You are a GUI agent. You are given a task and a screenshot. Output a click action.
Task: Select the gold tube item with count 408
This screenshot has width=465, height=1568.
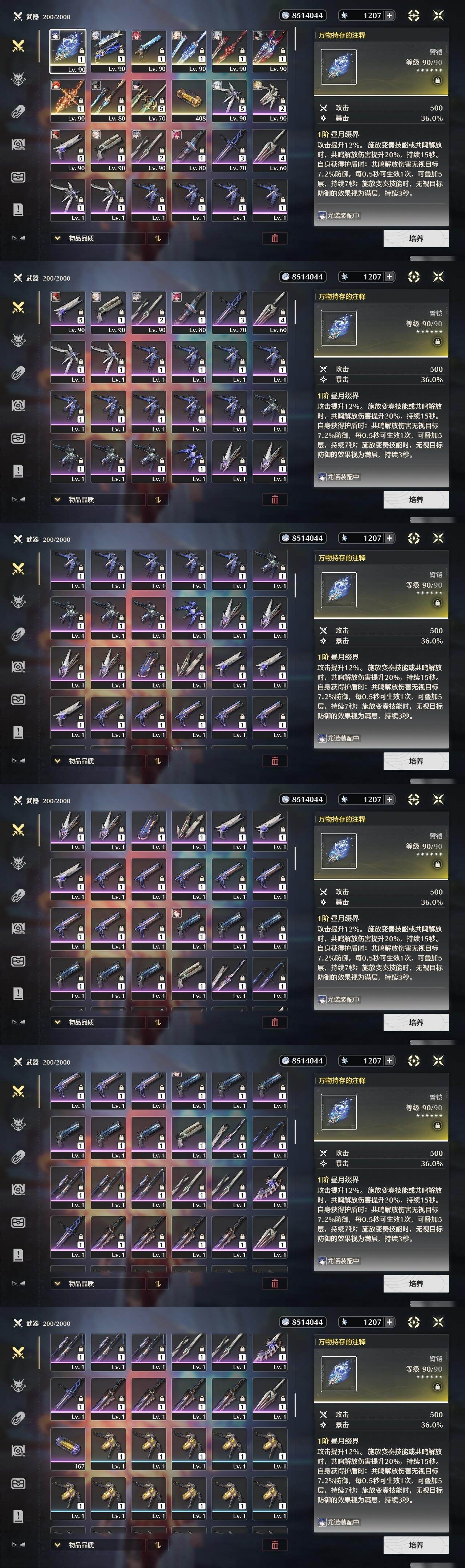point(189,101)
